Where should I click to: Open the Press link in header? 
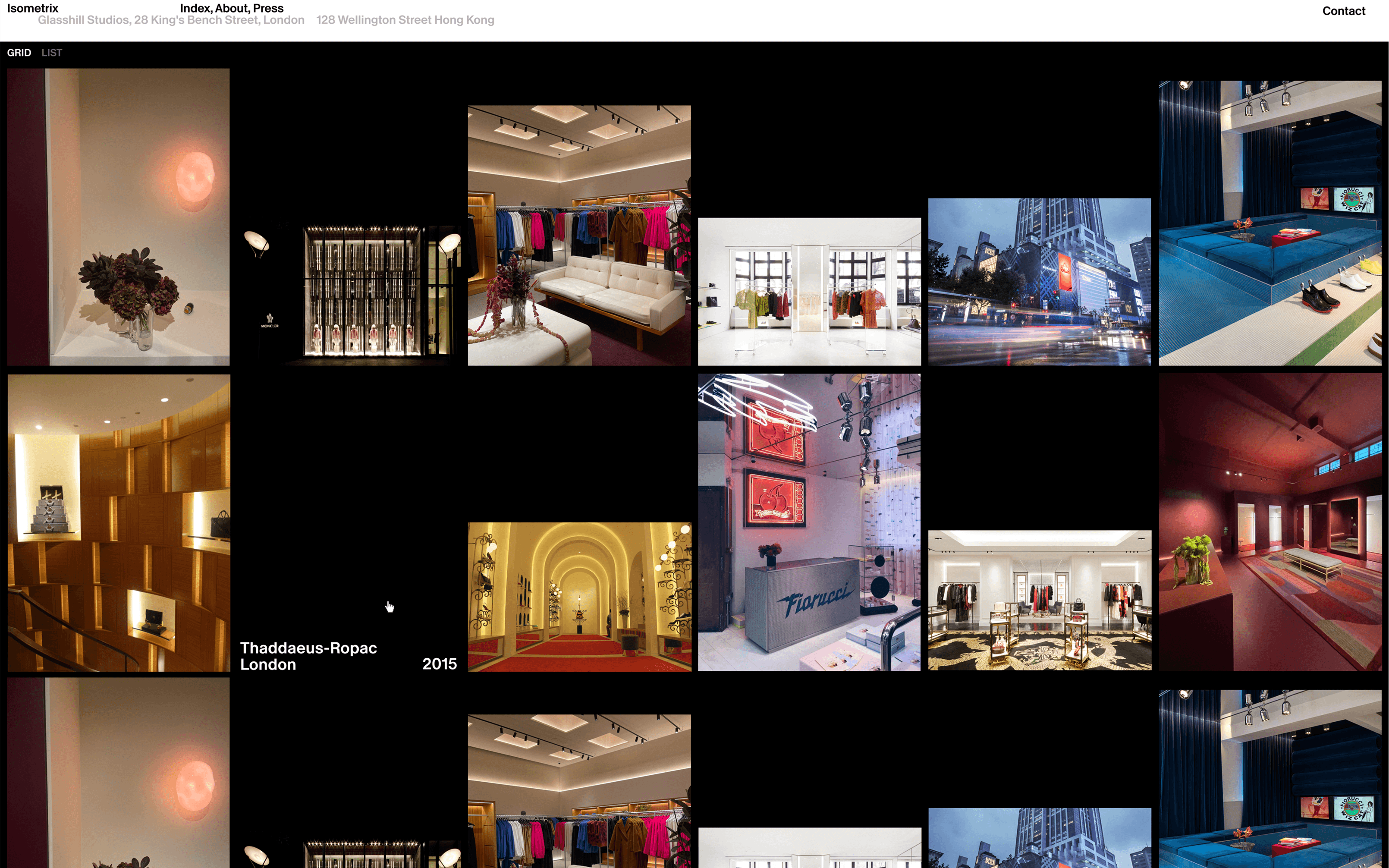point(269,8)
